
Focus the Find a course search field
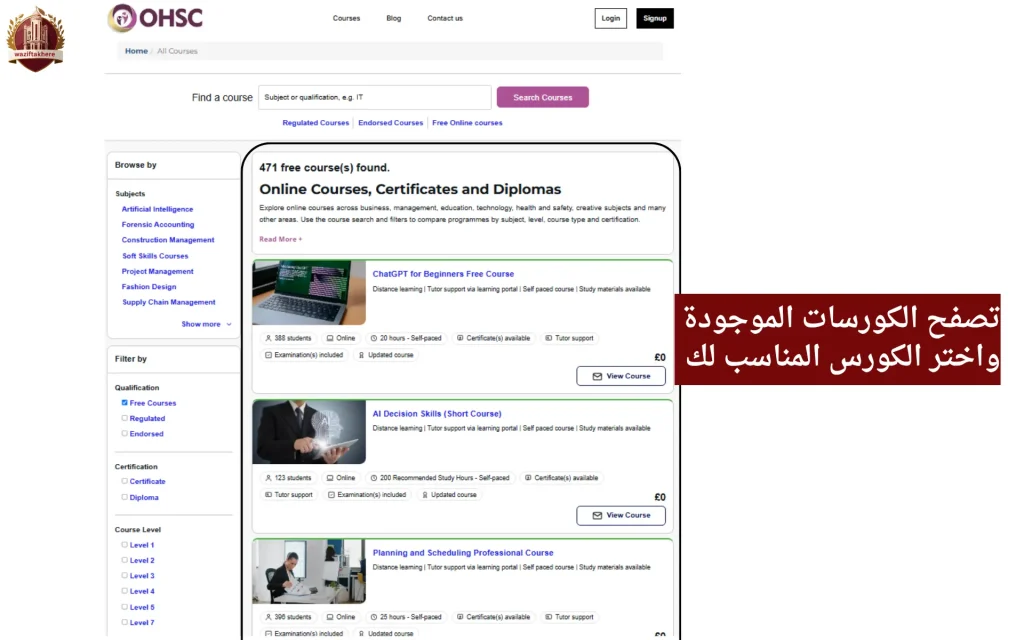coord(375,97)
